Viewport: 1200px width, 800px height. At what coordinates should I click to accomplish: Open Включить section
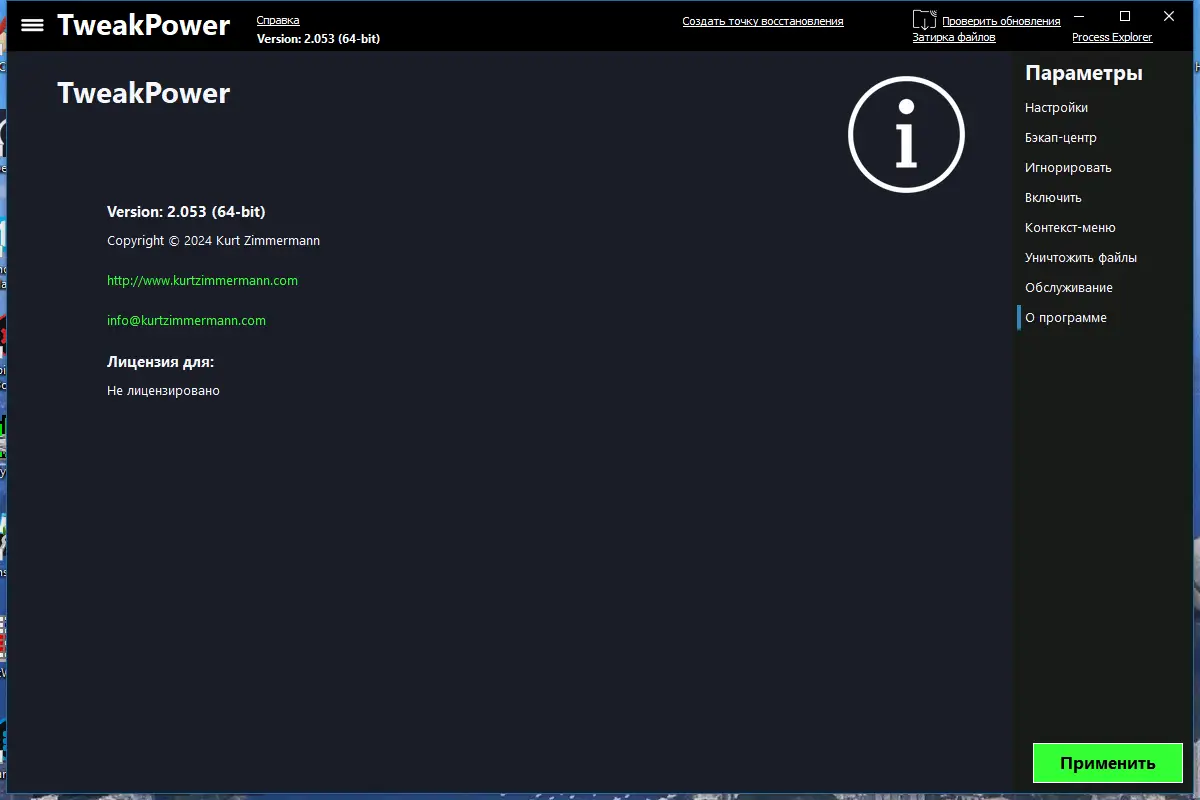click(x=1053, y=198)
